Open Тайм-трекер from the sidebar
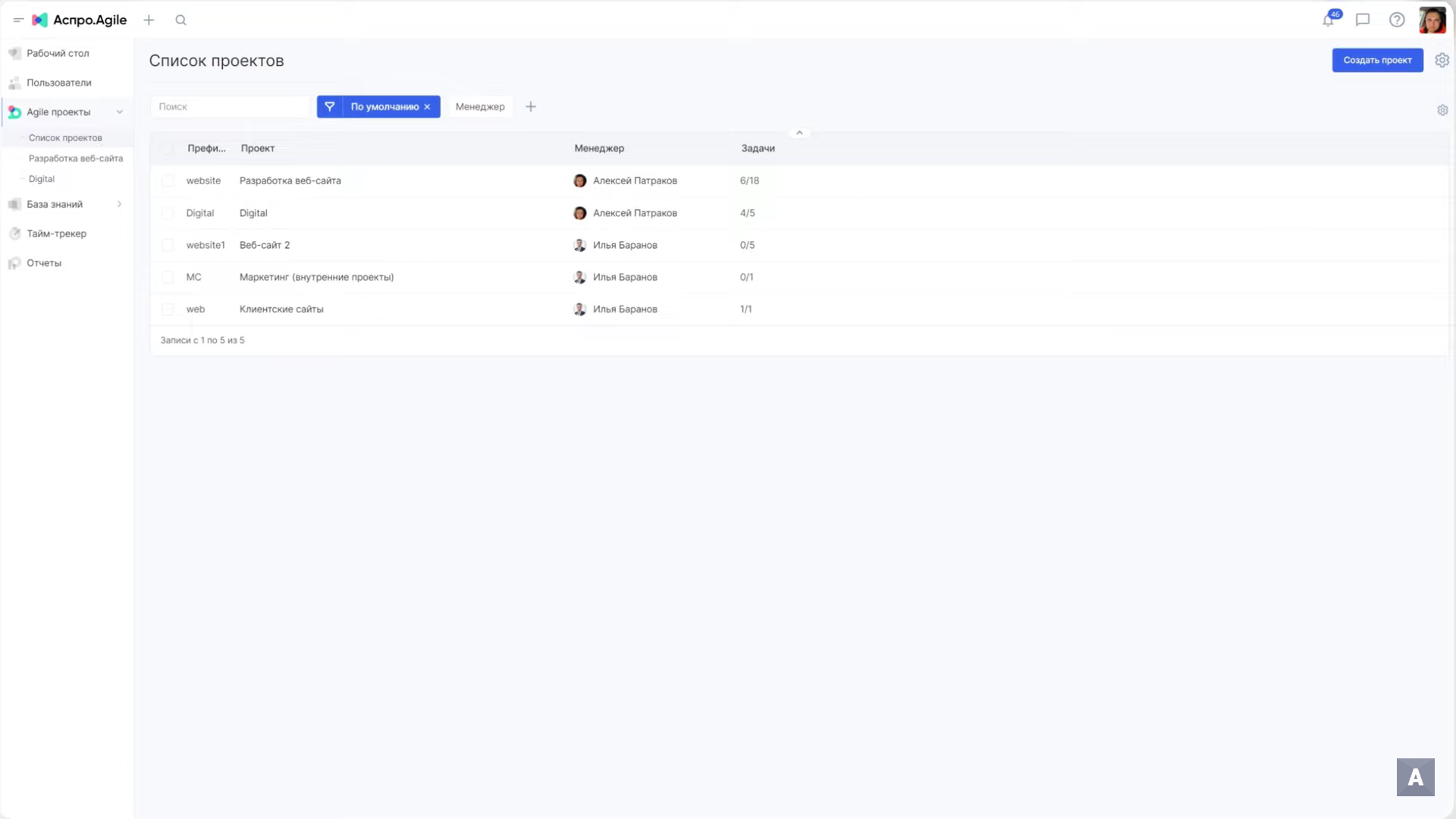 tap(56, 234)
